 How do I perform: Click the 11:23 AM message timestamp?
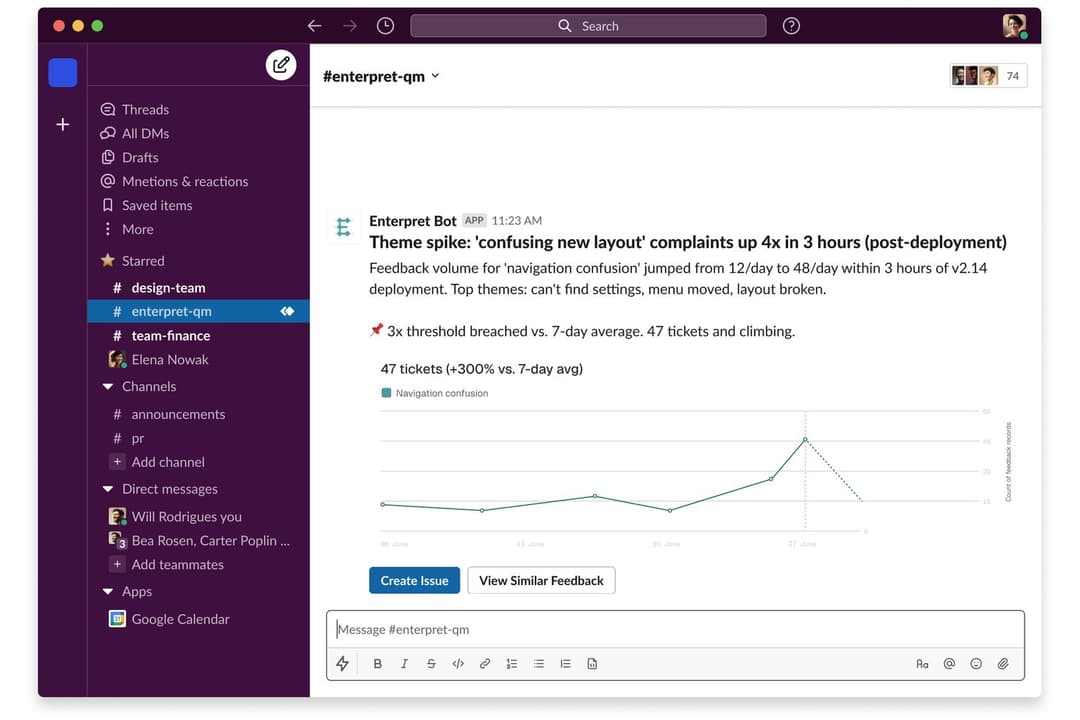517,220
